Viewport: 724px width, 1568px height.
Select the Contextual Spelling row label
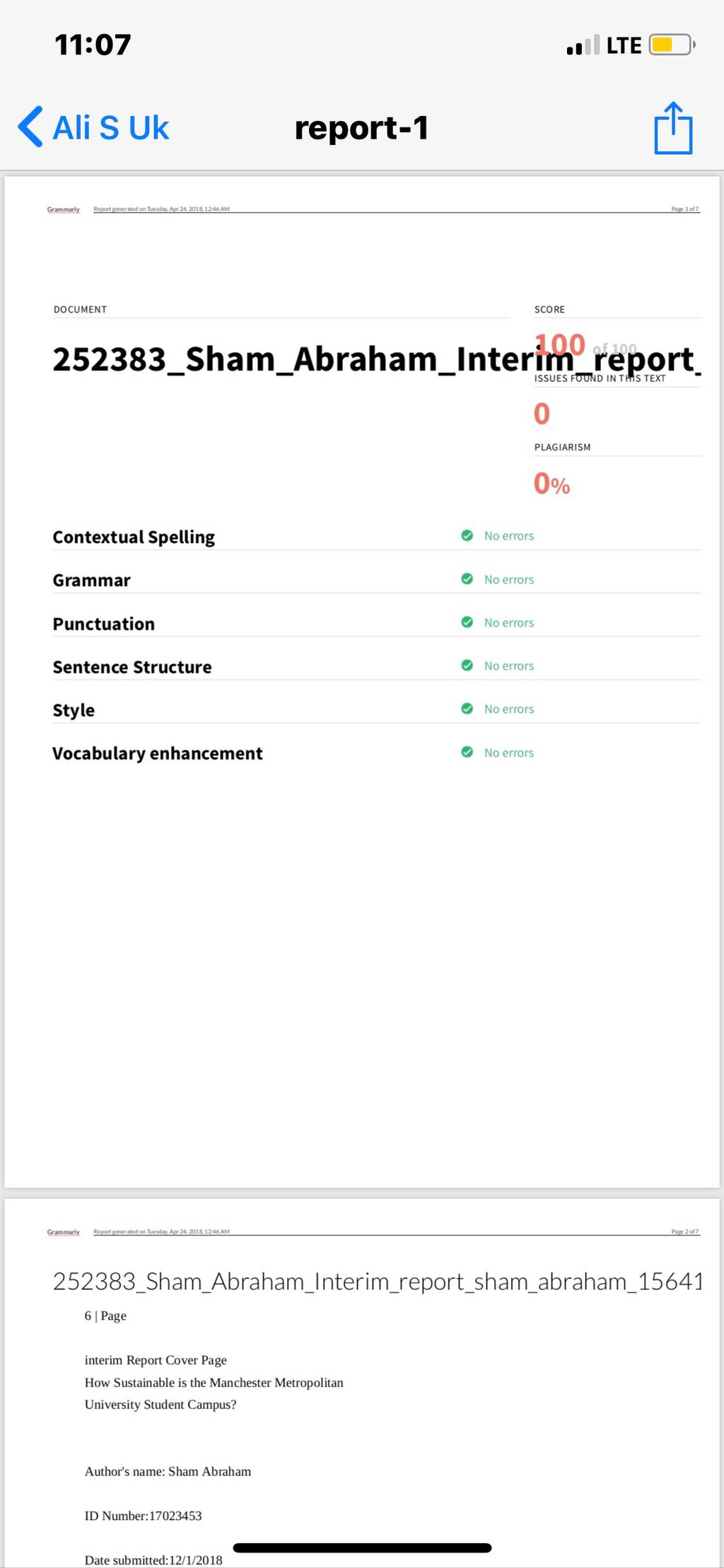(134, 537)
